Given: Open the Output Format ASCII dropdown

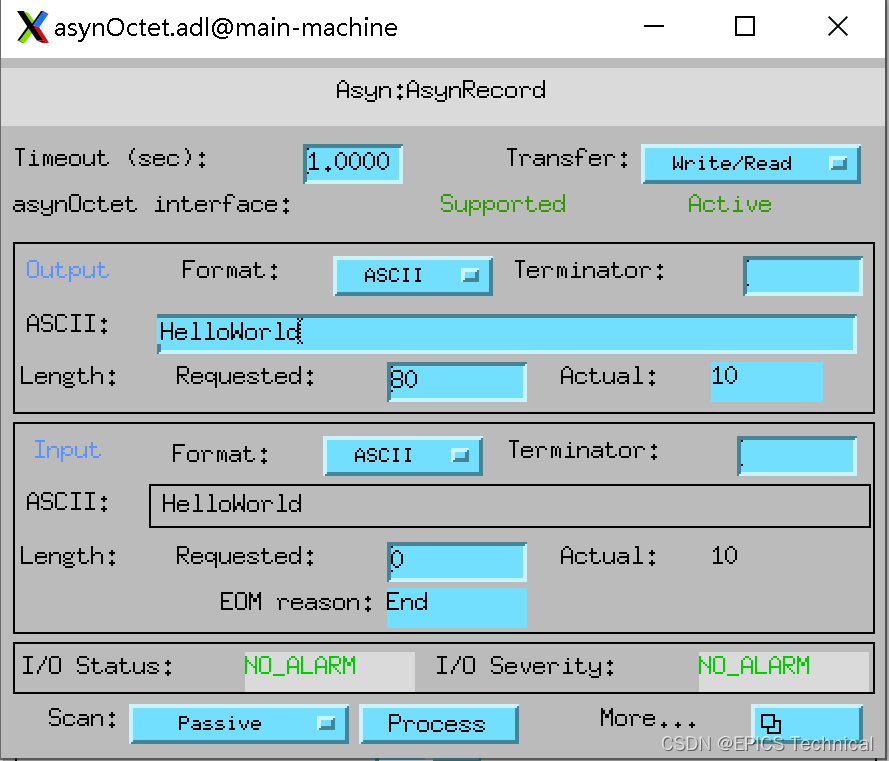Looking at the screenshot, I should point(413,277).
